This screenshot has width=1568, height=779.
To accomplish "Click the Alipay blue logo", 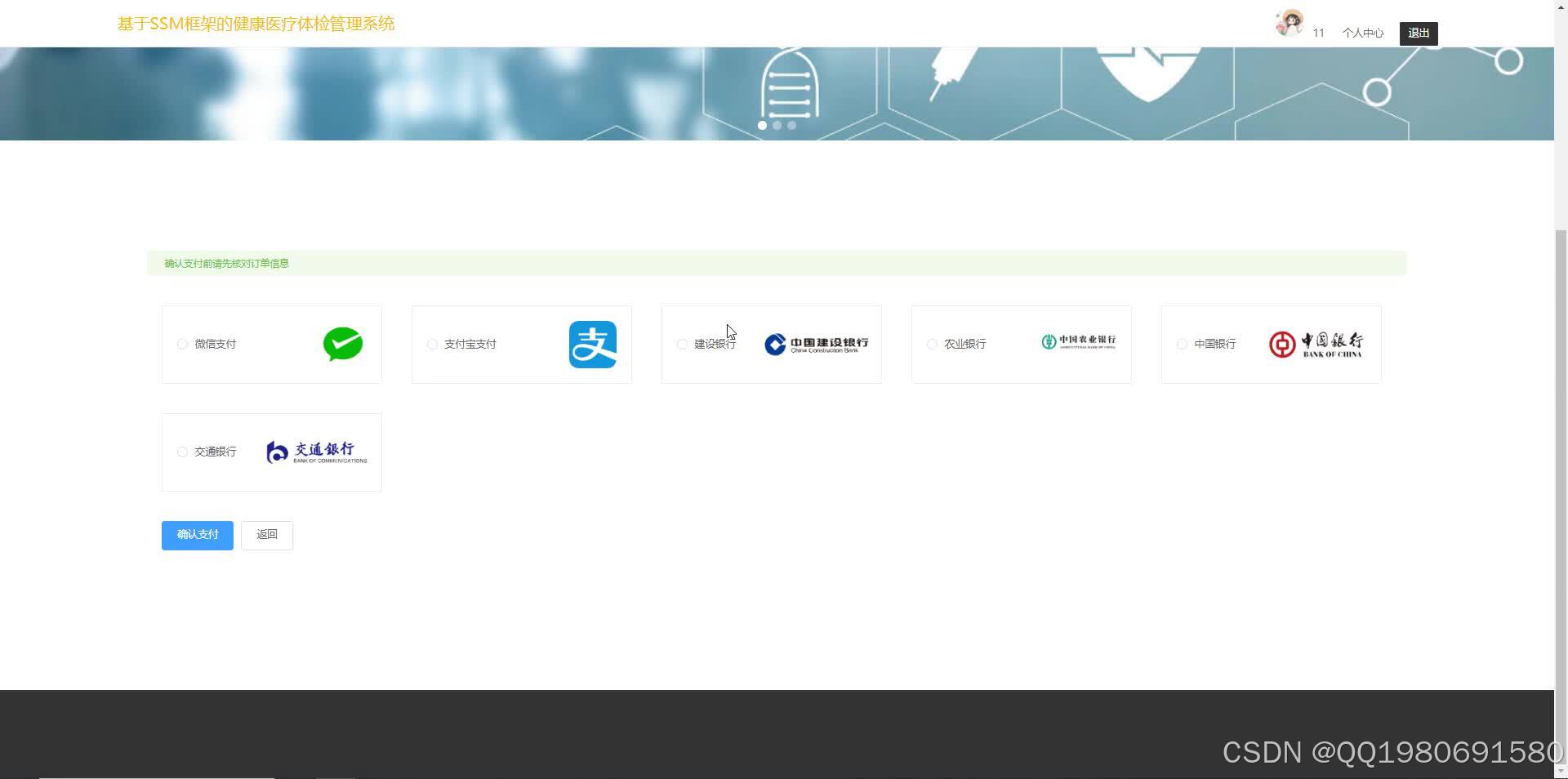I will (593, 345).
